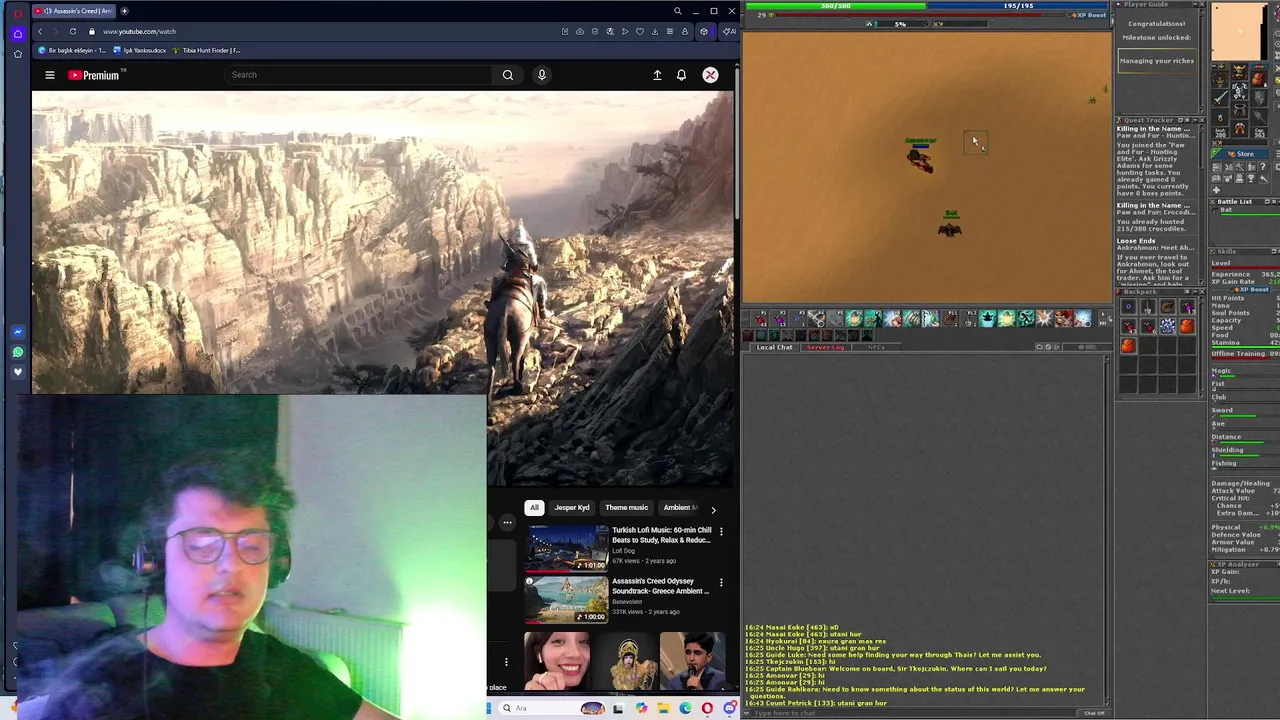Use purple potion hotkey F2 in Tibia
The image size is (1280, 720).
780,319
